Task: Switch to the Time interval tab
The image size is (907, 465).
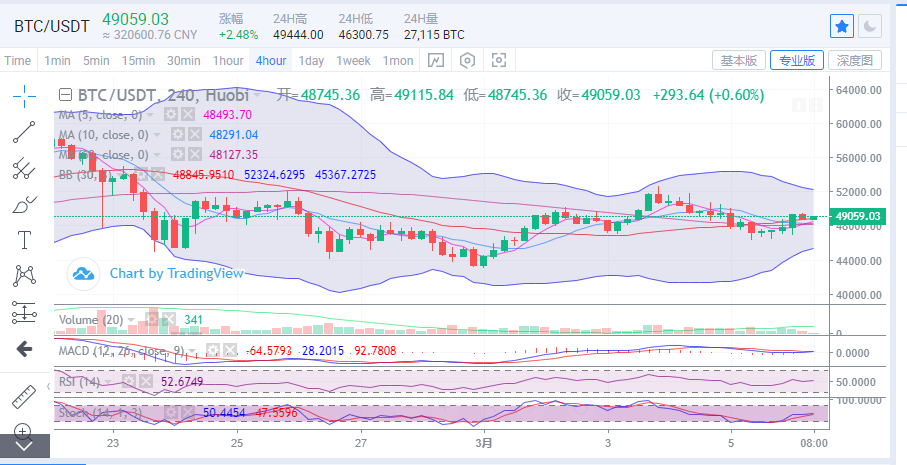Action: [x=17, y=60]
